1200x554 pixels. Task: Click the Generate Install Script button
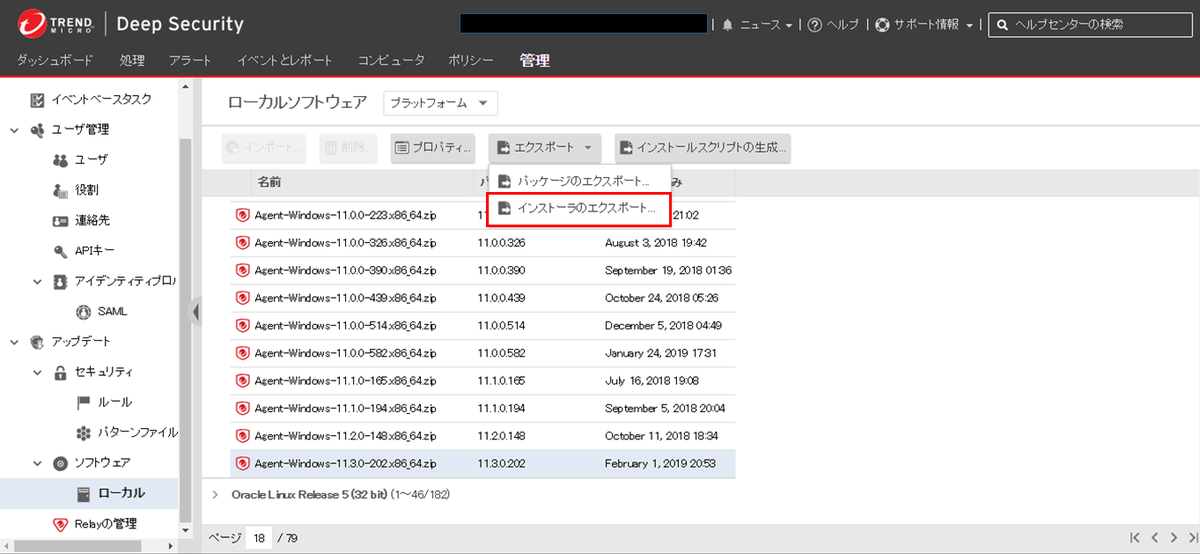pos(702,148)
